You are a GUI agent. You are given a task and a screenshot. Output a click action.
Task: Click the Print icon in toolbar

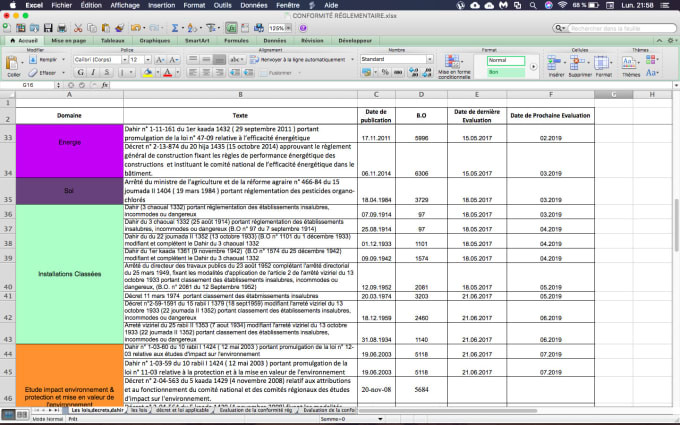click(62, 28)
